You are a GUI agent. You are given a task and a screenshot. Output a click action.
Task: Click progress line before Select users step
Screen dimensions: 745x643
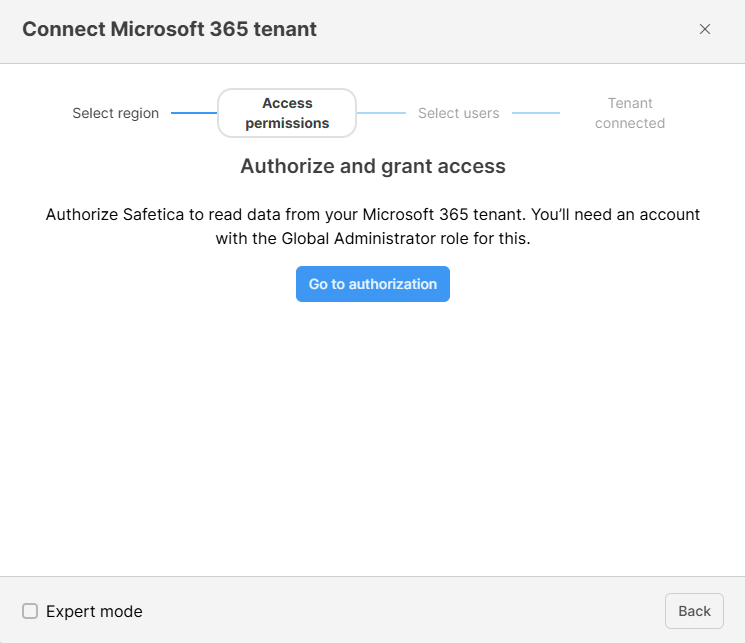click(381, 113)
